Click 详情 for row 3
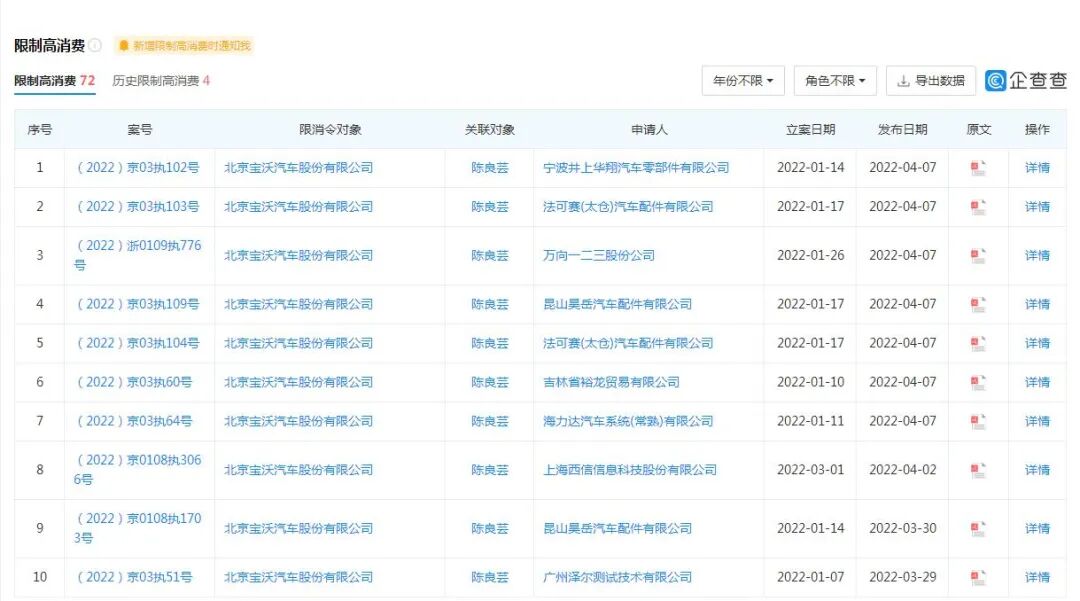The width and height of the screenshot is (1080, 601). point(1037,255)
